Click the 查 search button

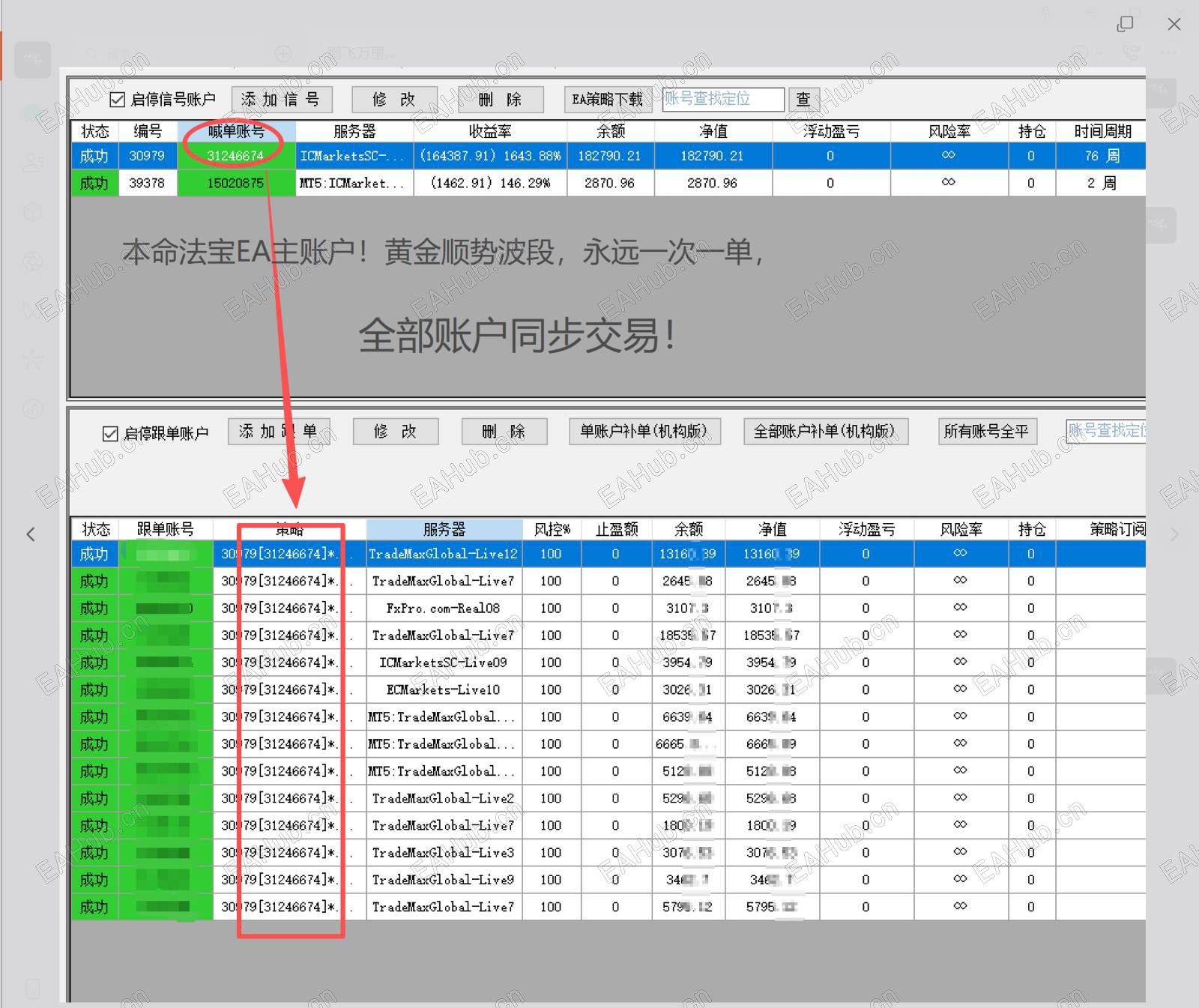pyautogui.click(x=803, y=99)
